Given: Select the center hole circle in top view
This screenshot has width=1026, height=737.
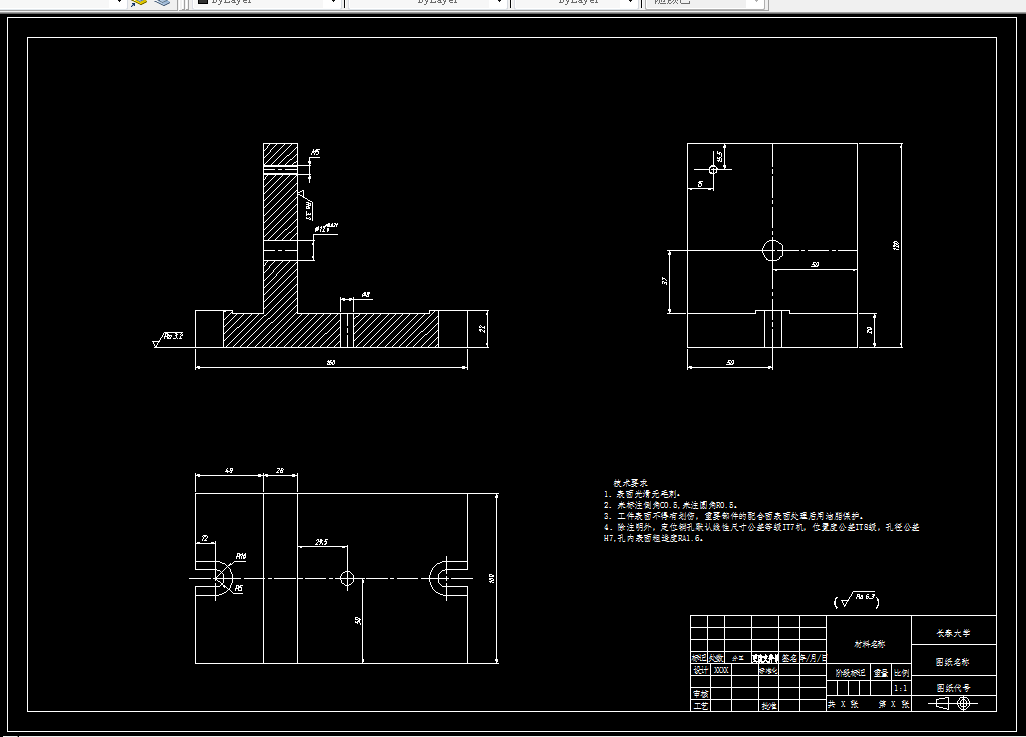Looking at the screenshot, I should click(x=347, y=578).
